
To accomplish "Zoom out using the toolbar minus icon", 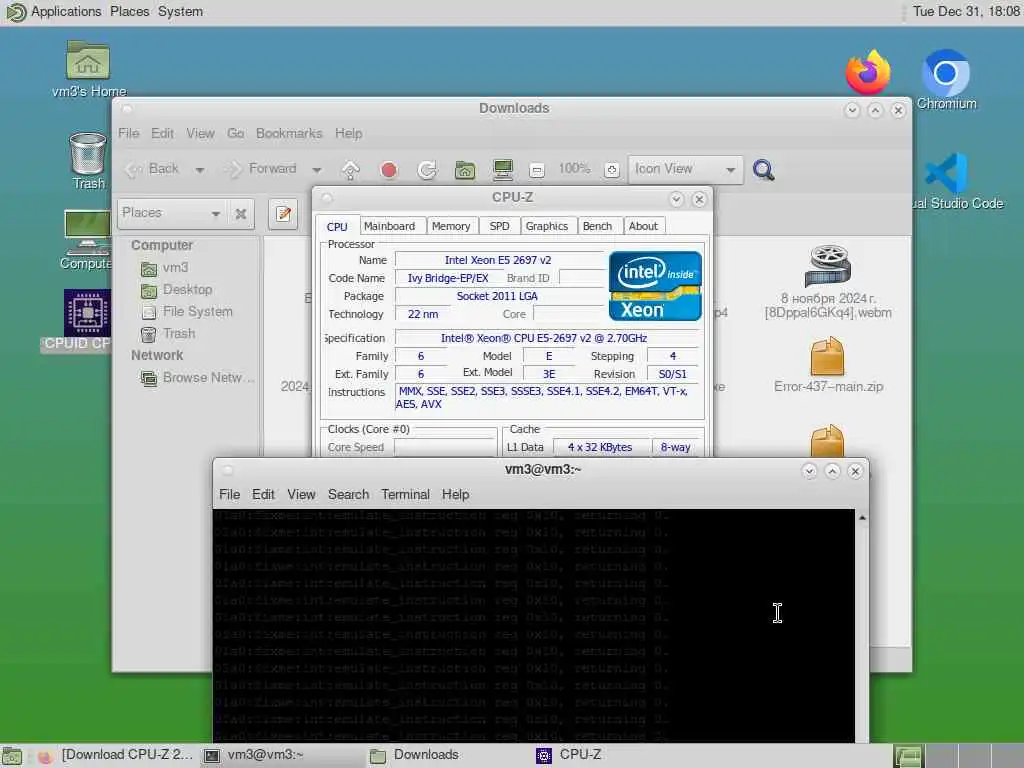I will [537, 170].
